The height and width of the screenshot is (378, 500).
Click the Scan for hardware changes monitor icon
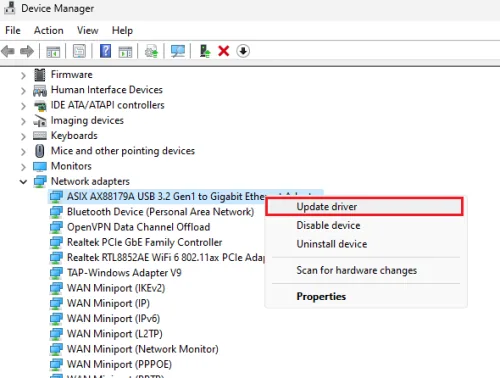(178, 51)
